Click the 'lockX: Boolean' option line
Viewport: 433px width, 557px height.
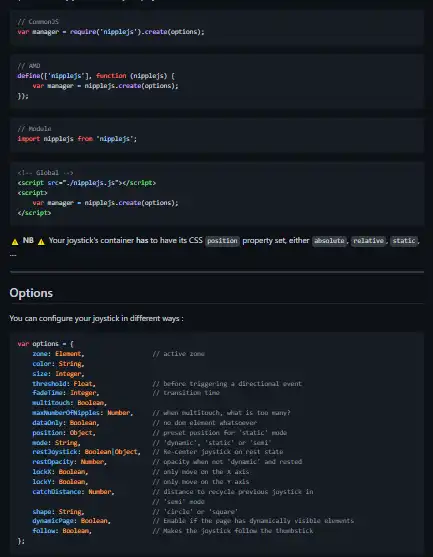[x=60, y=471]
